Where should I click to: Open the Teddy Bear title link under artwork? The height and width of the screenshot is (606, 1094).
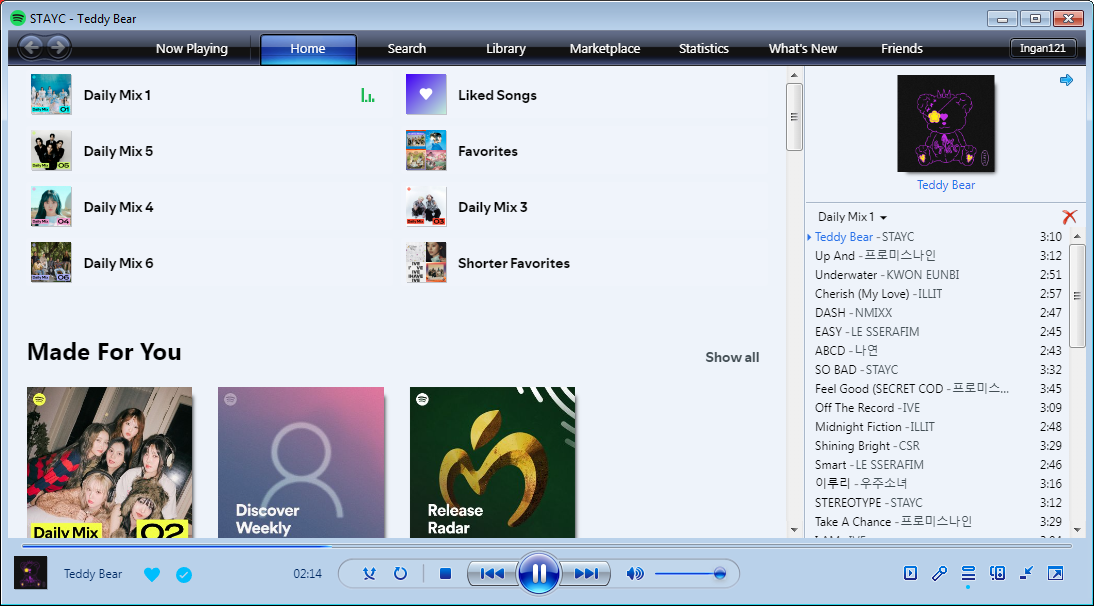pos(945,185)
